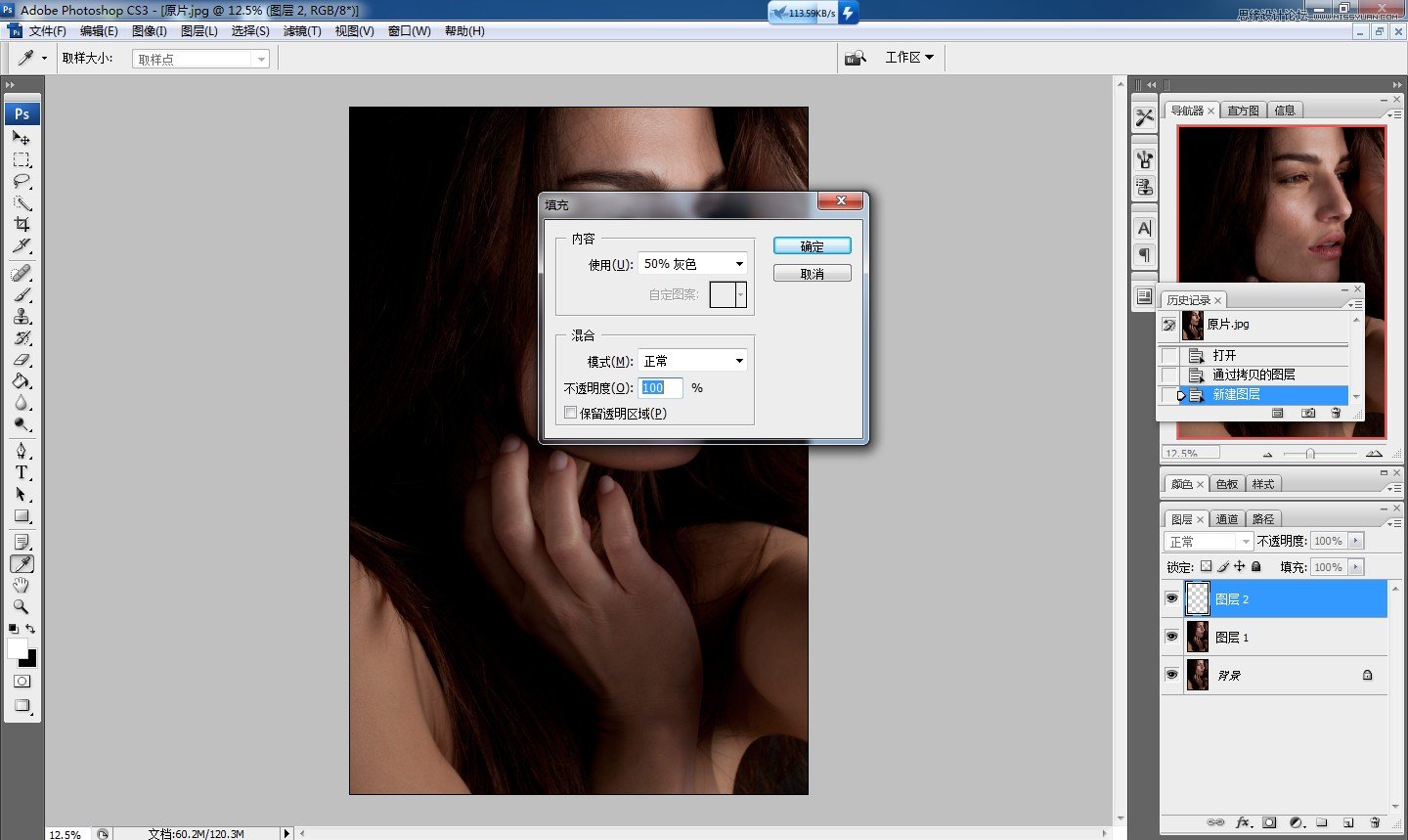1408x840 pixels.
Task: Select the Magic Wand tool
Action: [22, 202]
